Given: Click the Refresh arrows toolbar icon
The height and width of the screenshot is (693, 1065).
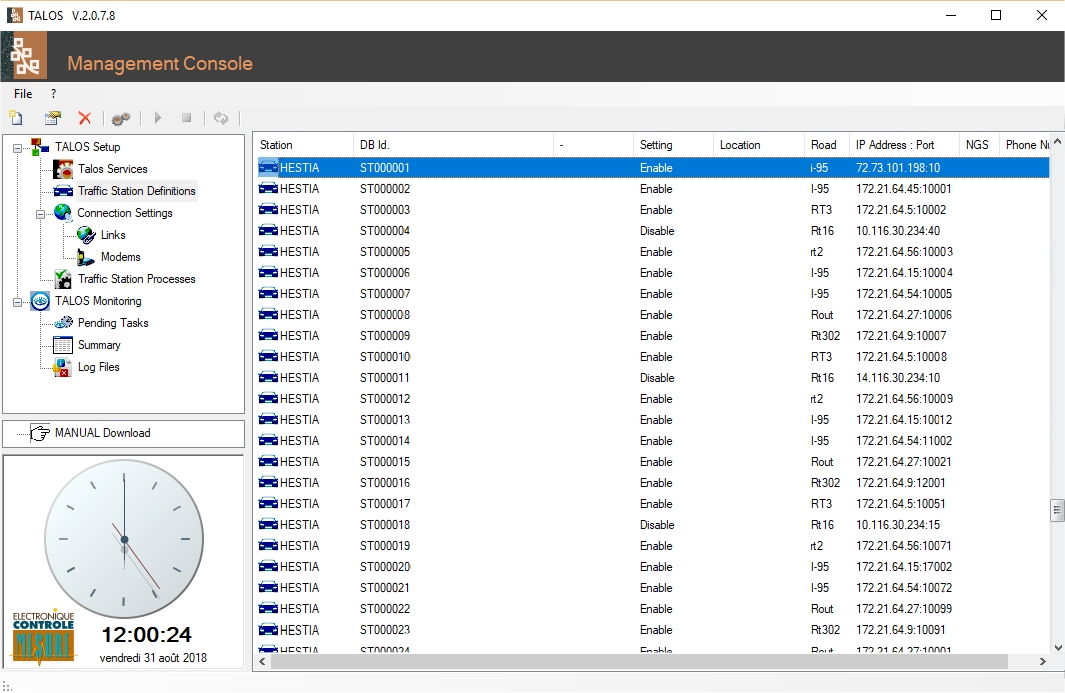Looking at the screenshot, I should point(221,118).
